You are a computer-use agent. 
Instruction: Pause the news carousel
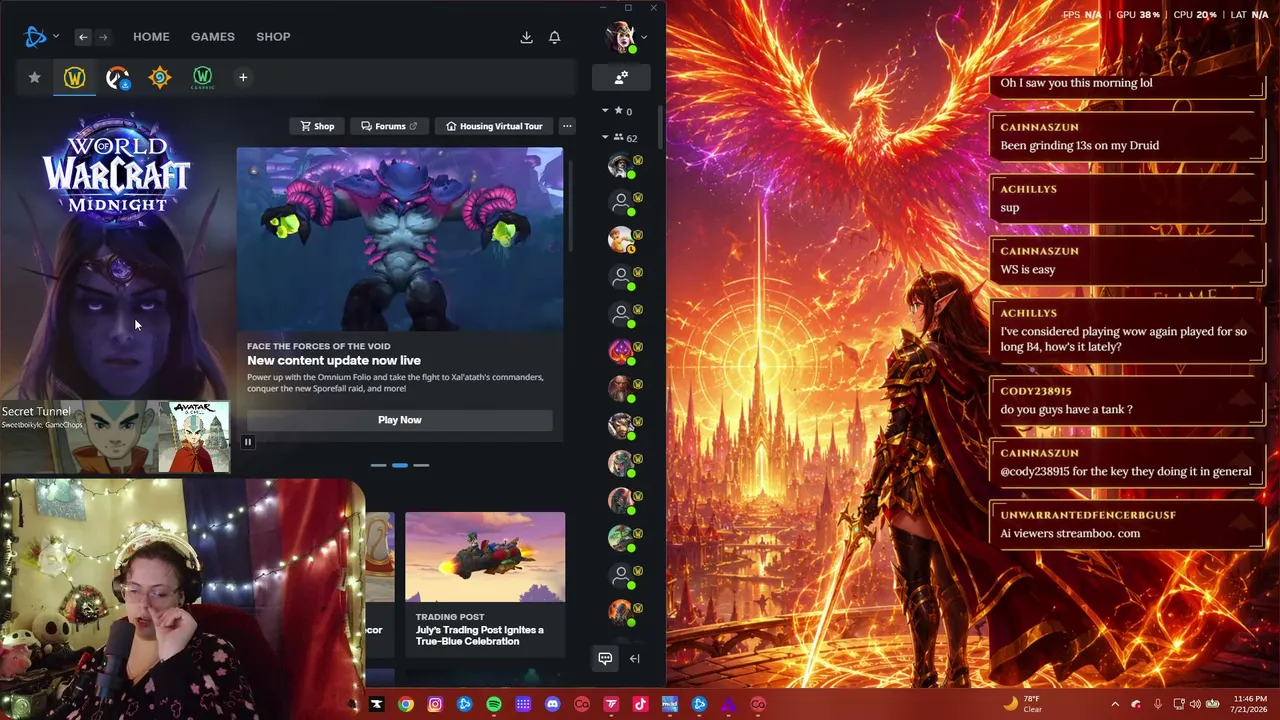(x=247, y=442)
